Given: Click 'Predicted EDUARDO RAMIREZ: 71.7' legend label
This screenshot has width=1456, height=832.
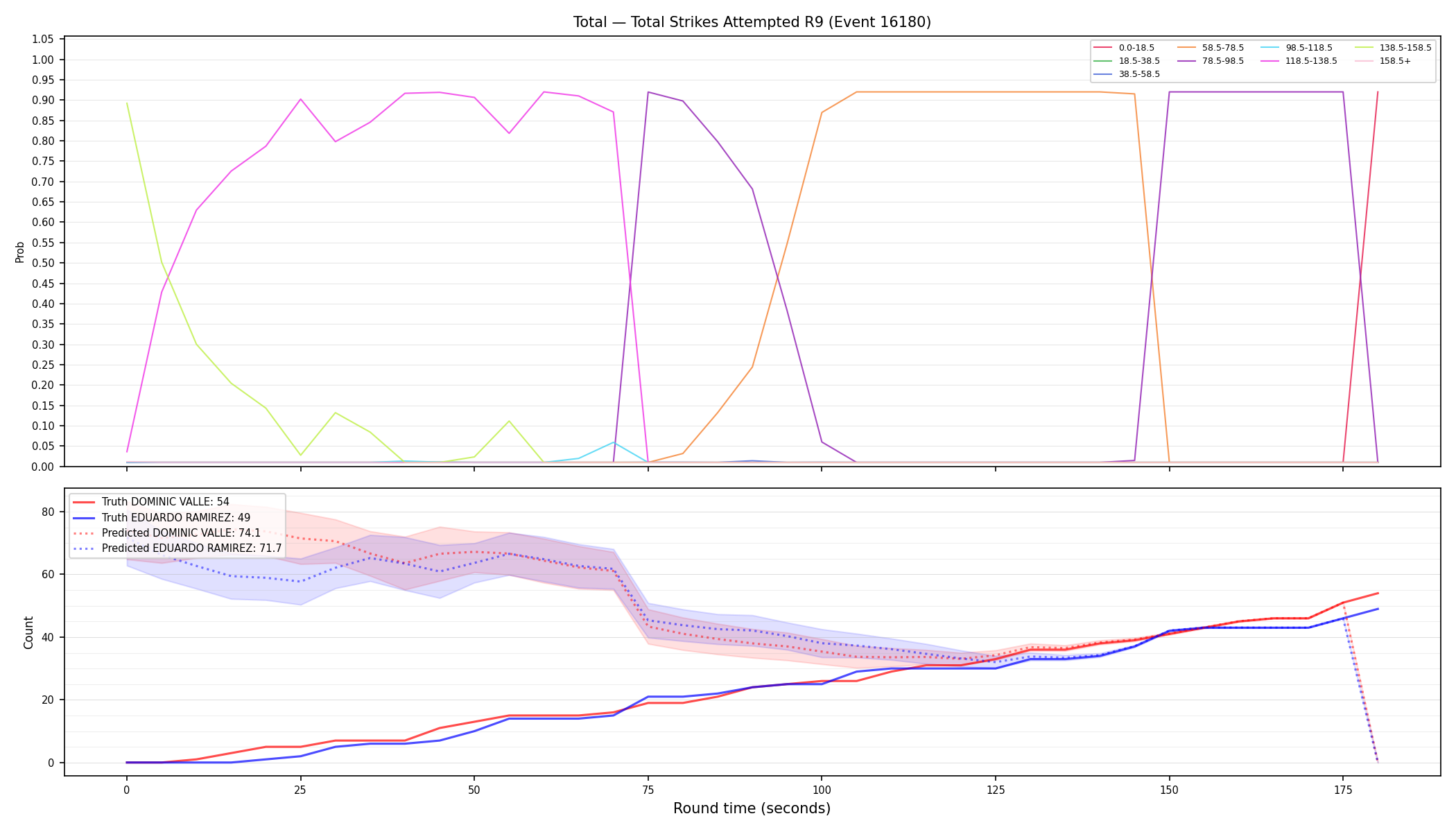Looking at the screenshot, I should 191,548.
